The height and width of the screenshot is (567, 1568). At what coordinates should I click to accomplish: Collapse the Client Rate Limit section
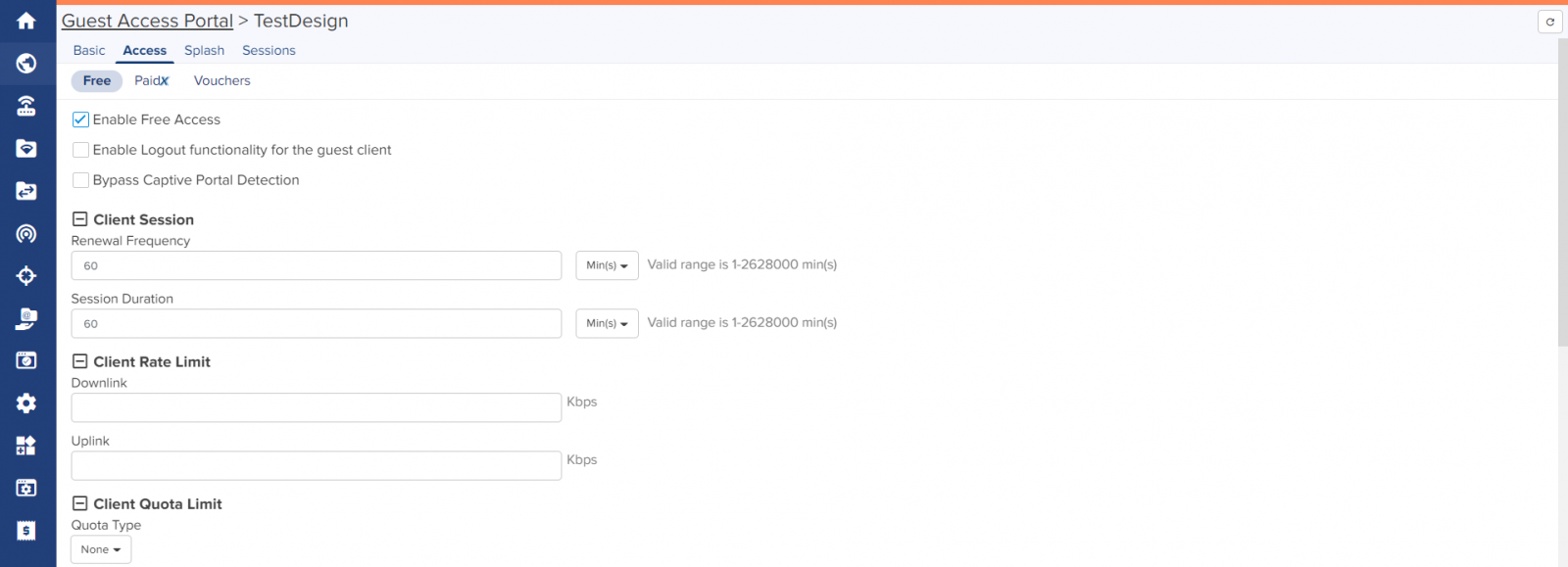point(80,361)
